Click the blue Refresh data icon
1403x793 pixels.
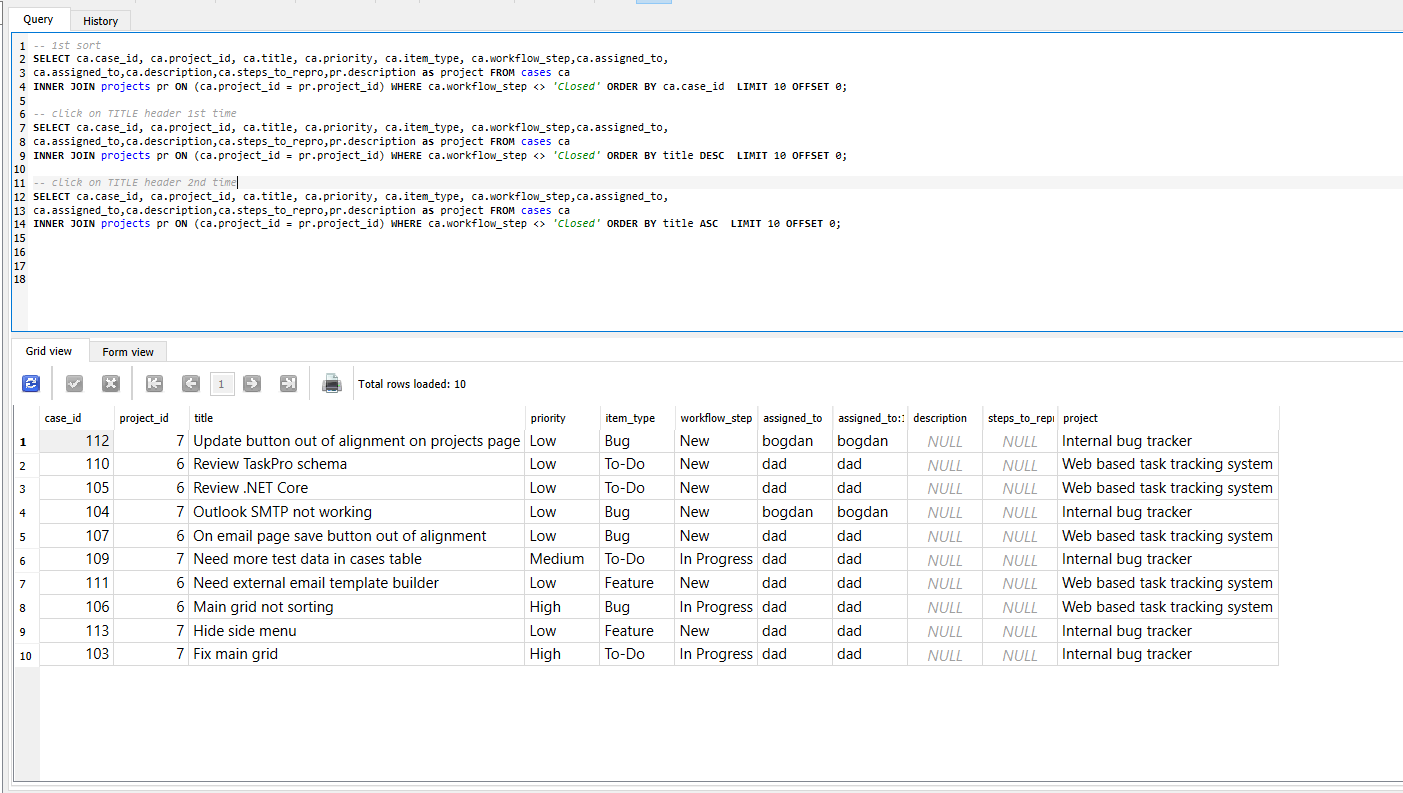tap(31, 384)
